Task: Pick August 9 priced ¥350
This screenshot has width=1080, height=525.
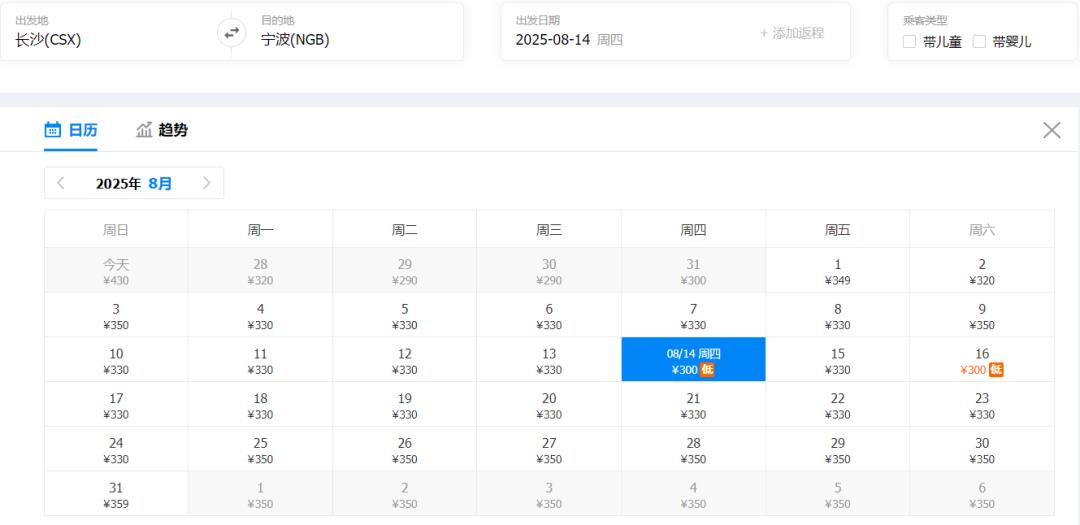Action: (x=982, y=315)
